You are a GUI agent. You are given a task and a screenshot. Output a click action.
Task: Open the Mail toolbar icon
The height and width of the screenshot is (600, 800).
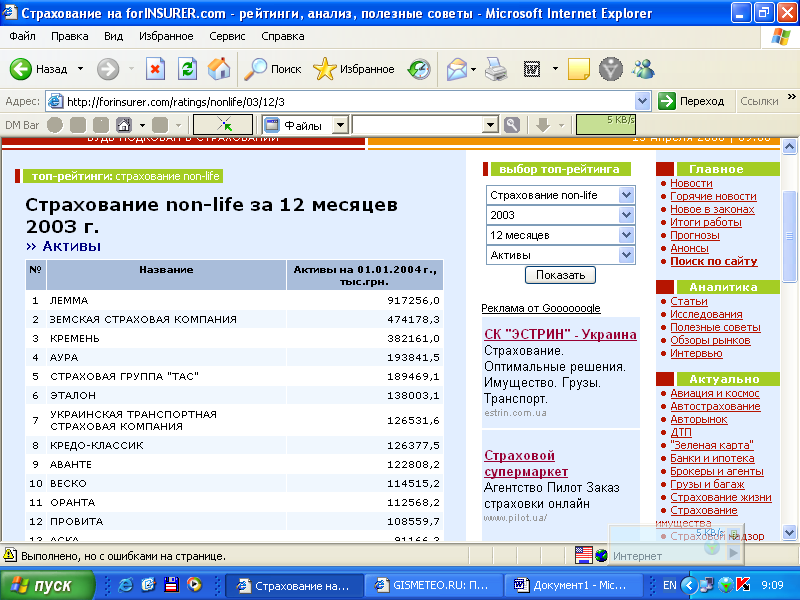click(x=457, y=69)
